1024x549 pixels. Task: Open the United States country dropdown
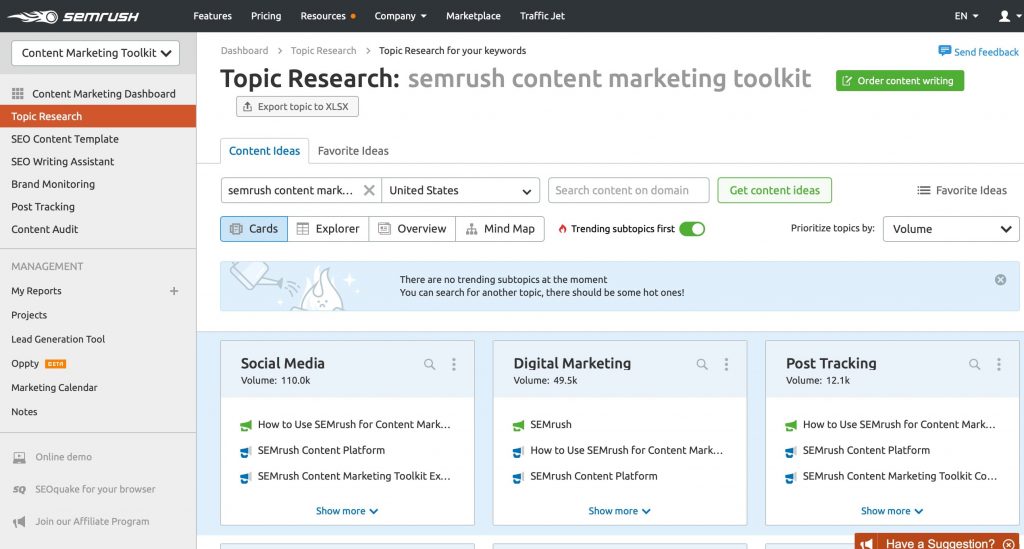pos(460,191)
